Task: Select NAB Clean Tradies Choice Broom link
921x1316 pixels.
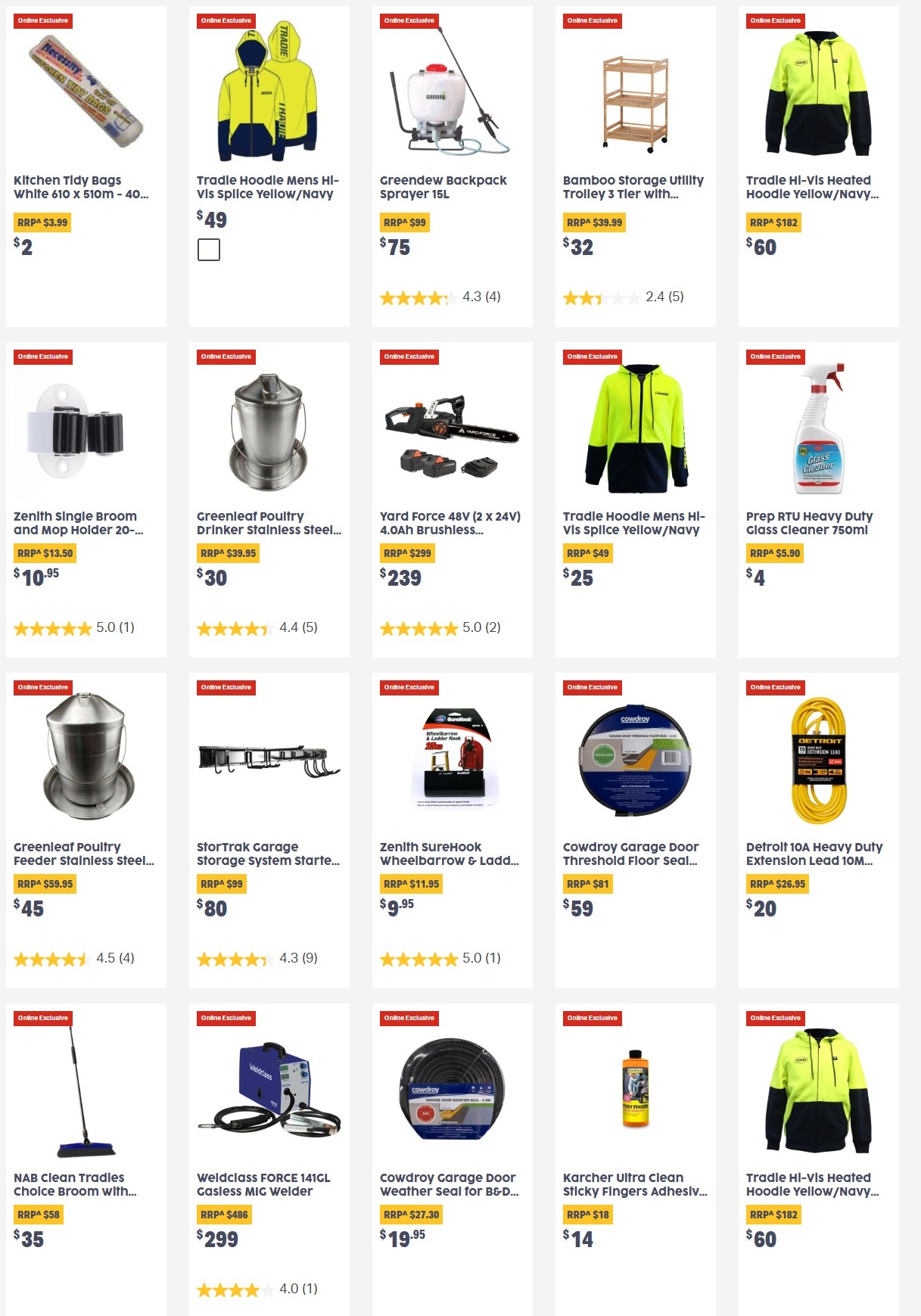Action: point(75,1184)
